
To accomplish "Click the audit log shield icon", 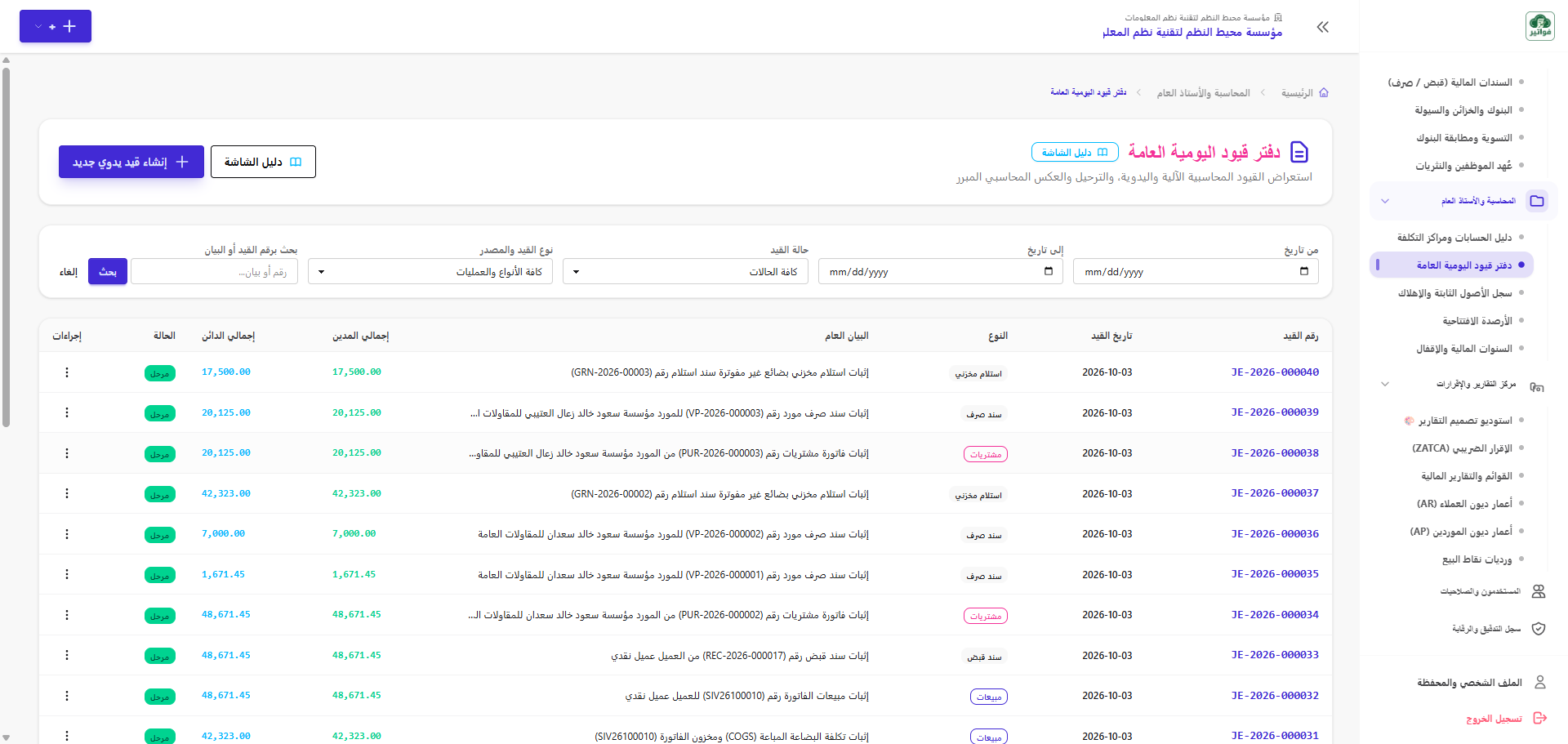I will (1539, 629).
